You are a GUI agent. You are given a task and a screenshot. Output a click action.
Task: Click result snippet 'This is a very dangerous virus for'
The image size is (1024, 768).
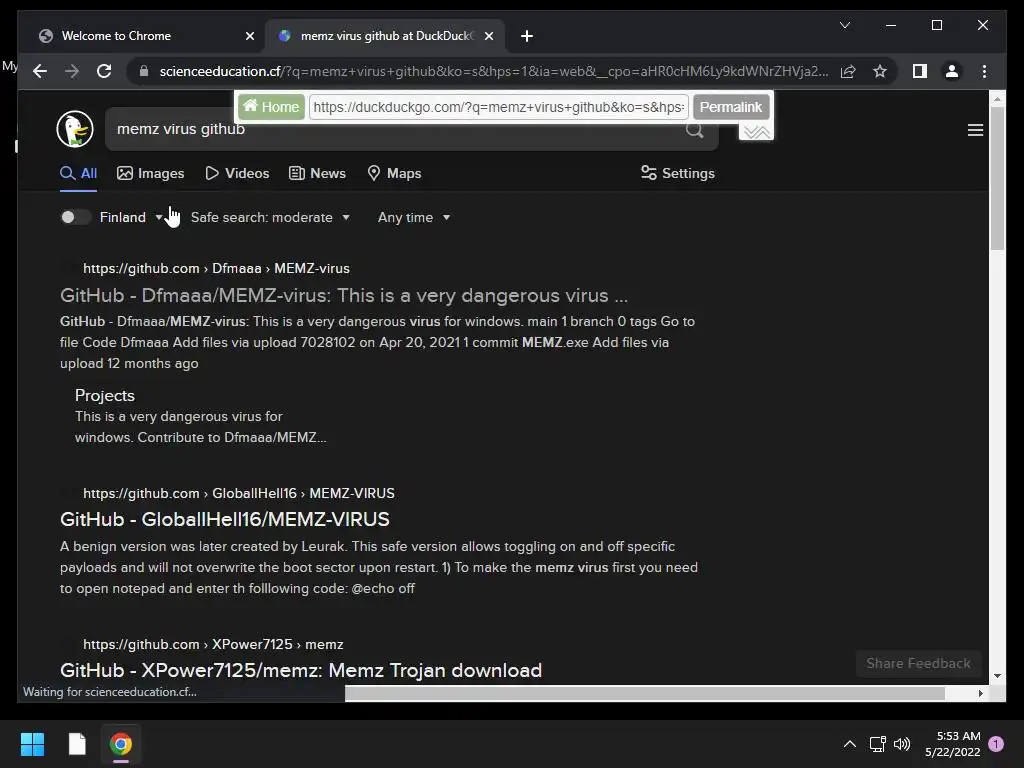(178, 416)
